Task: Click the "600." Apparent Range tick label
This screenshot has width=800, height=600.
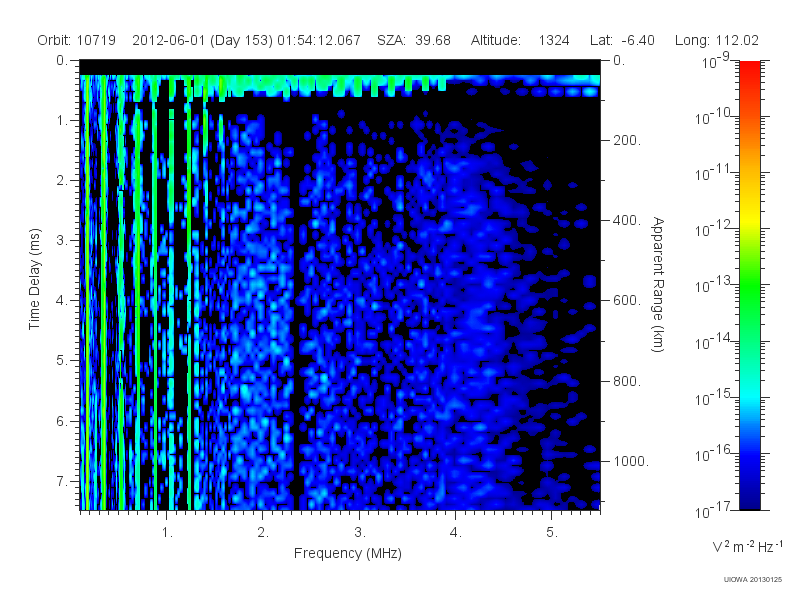Action: click(x=627, y=301)
